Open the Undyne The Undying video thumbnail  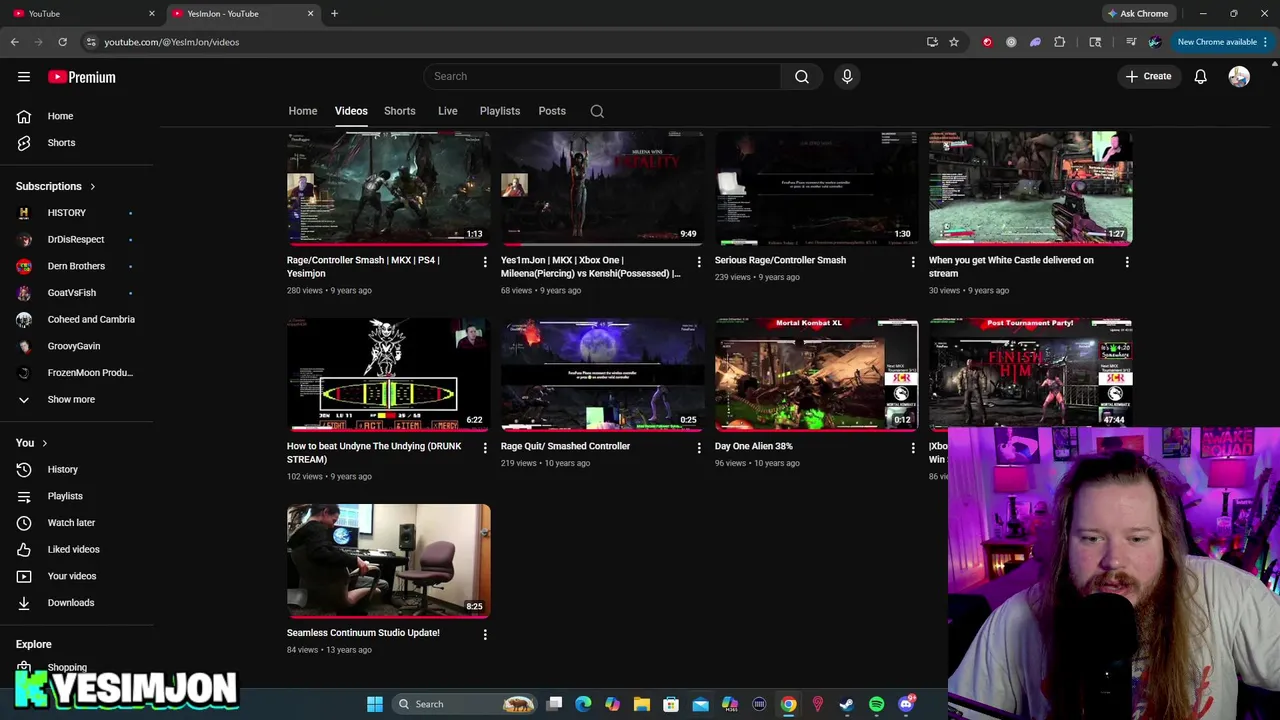(389, 375)
